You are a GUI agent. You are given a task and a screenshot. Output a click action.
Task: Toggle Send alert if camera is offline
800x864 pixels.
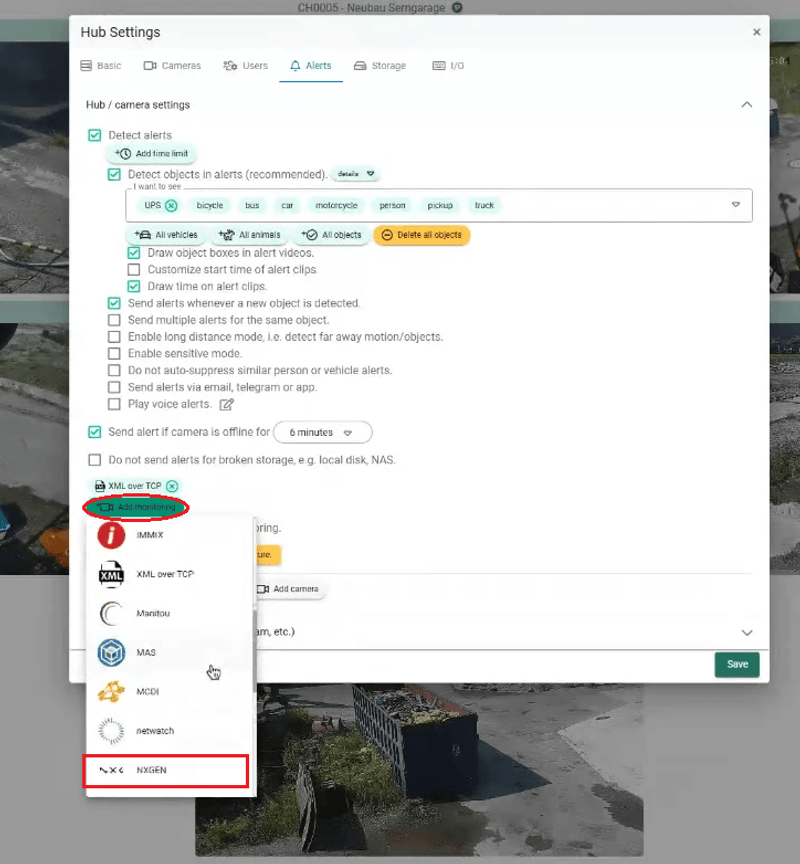[95, 432]
